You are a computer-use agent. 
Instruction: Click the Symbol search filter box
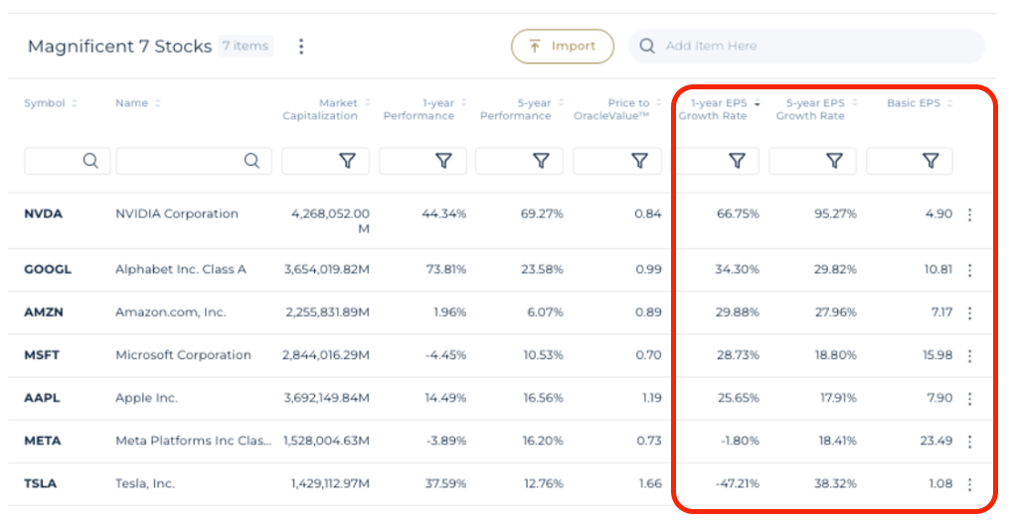click(66, 161)
